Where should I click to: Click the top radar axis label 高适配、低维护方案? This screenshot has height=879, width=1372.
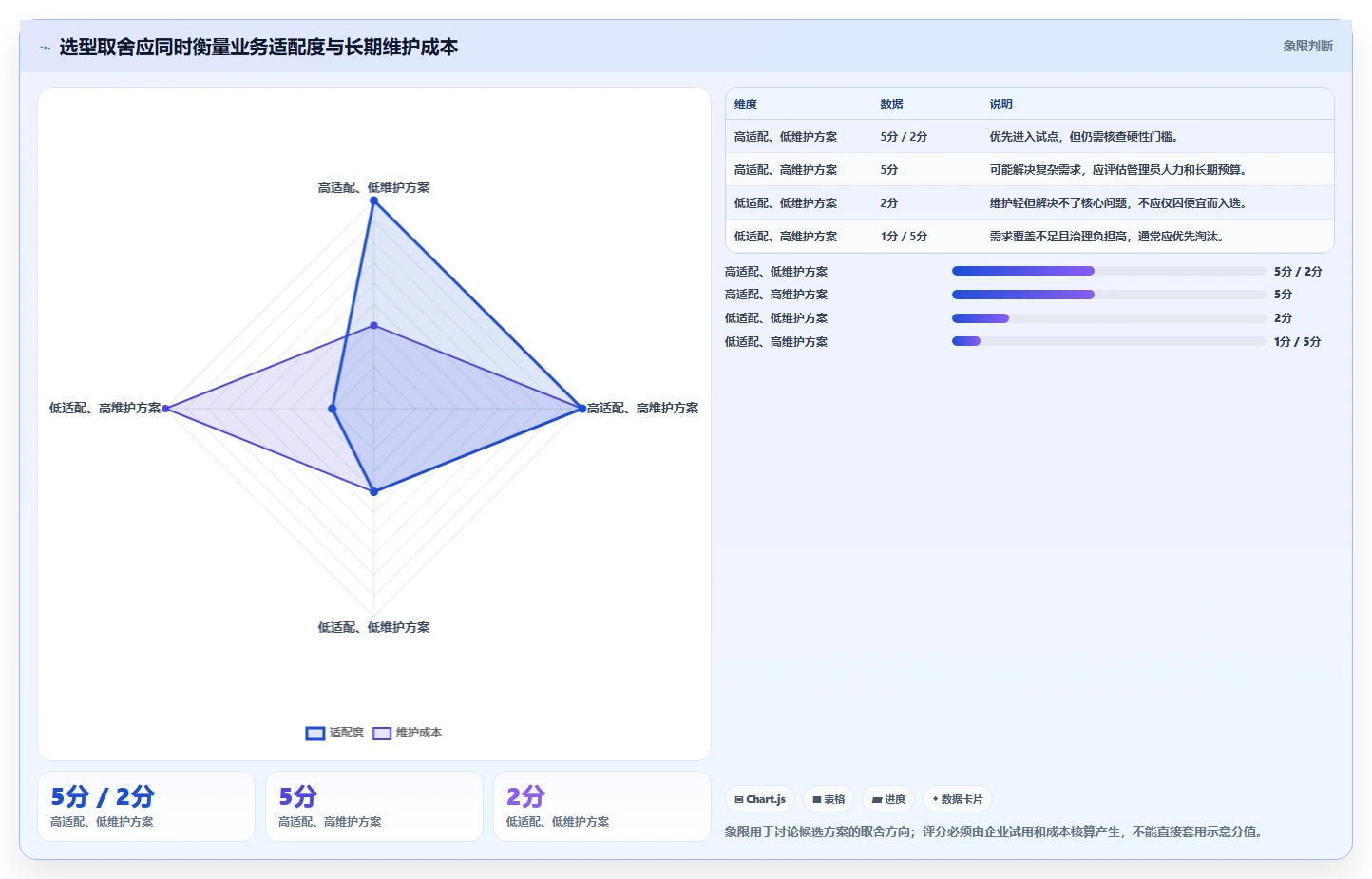[373, 187]
